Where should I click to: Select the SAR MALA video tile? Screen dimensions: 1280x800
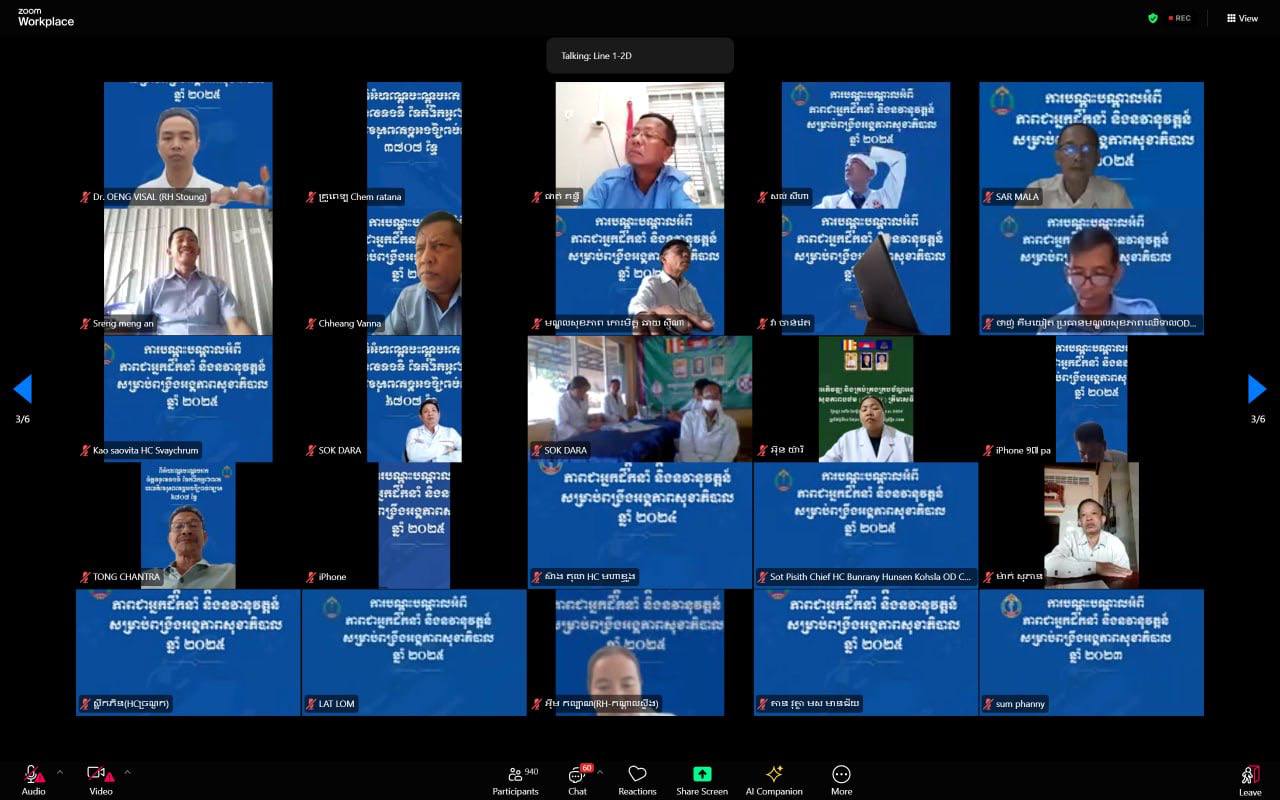(x=1091, y=144)
